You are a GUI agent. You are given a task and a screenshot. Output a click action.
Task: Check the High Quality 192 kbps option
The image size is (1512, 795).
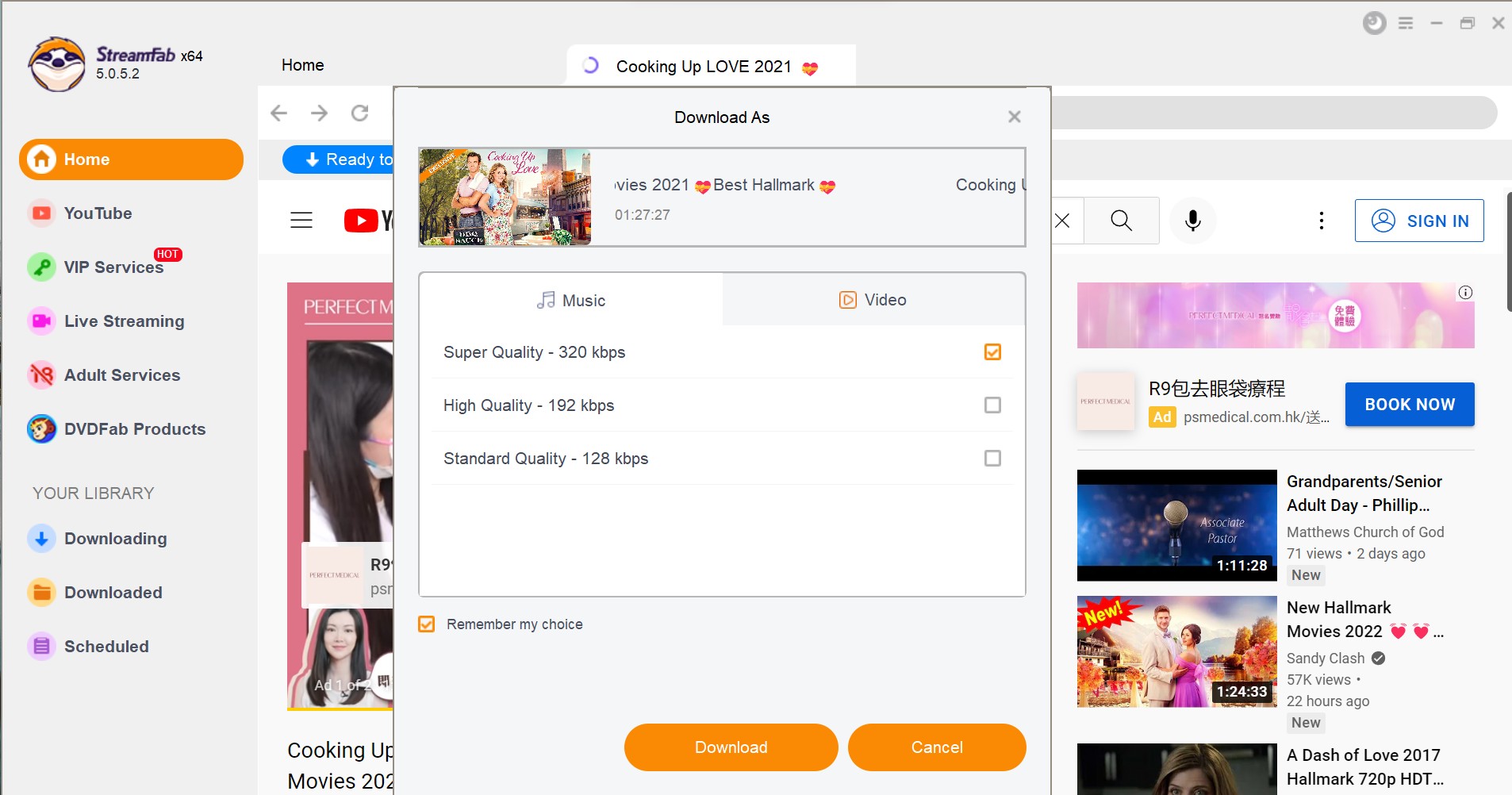click(992, 405)
